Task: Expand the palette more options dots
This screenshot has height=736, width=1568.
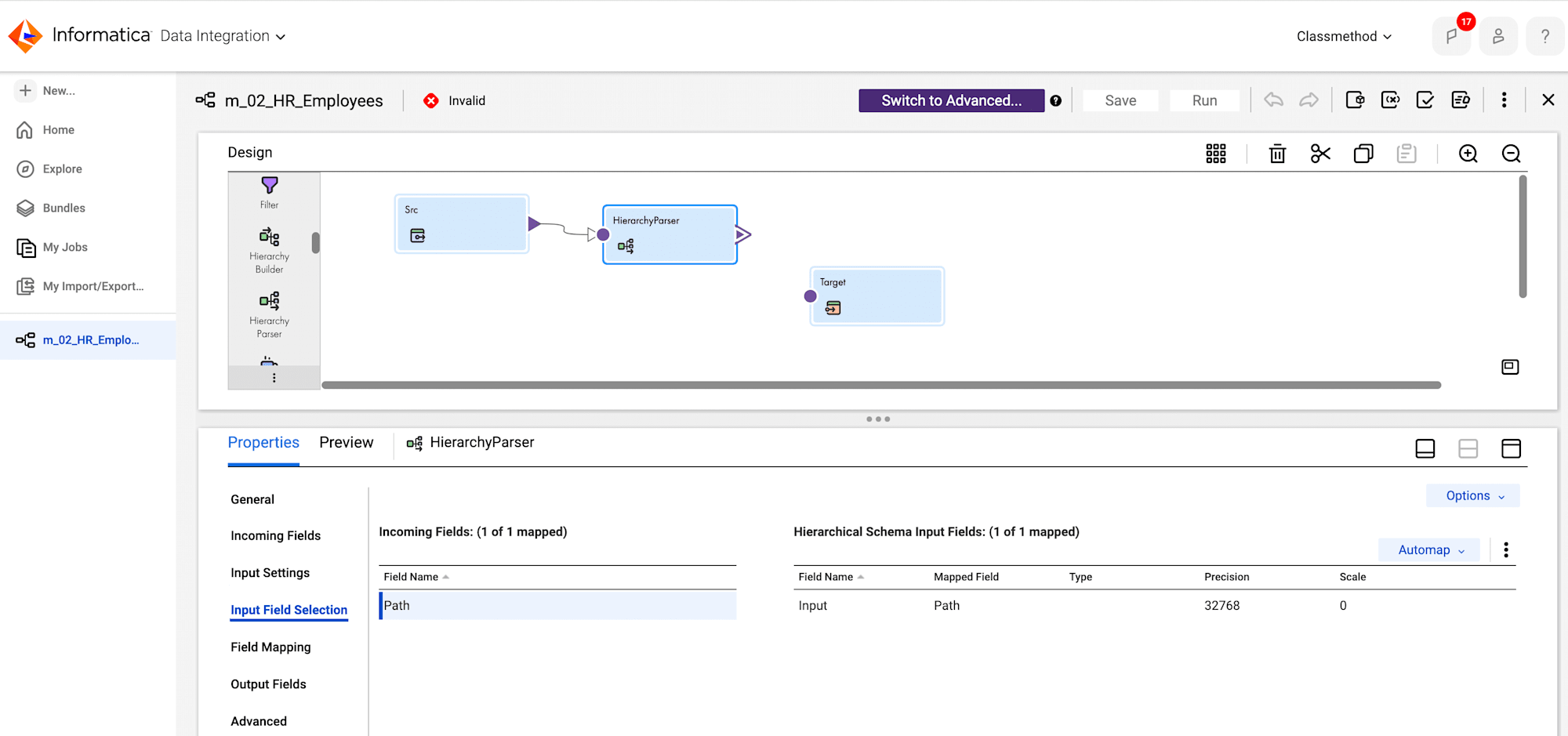Action: click(x=274, y=378)
